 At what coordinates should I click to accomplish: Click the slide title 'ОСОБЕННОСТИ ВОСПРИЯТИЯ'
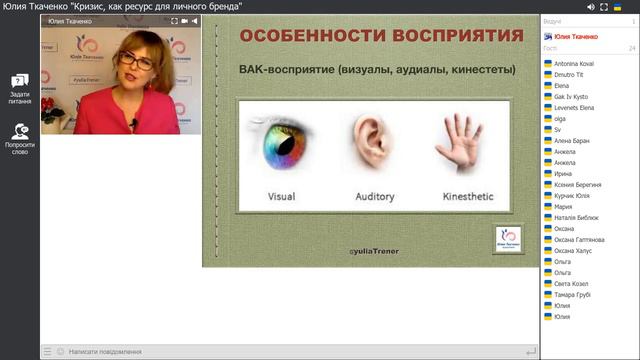(x=381, y=36)
